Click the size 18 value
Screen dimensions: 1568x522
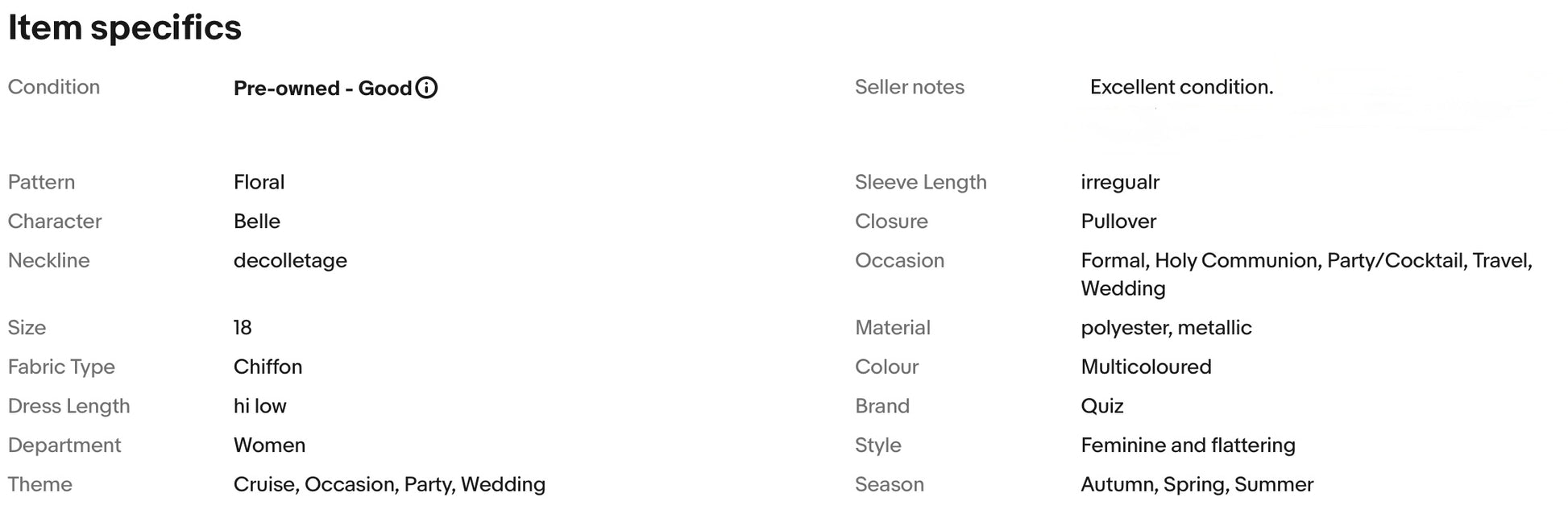(x=243, y=328)
